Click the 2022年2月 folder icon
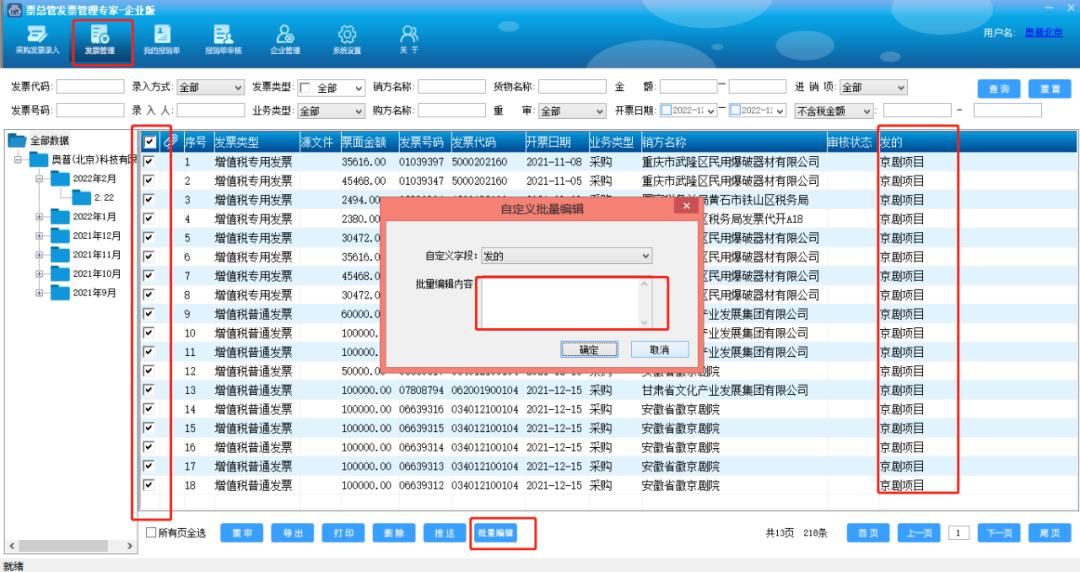The width and height of the screenshot is (1080, 572). click(60, 178)
